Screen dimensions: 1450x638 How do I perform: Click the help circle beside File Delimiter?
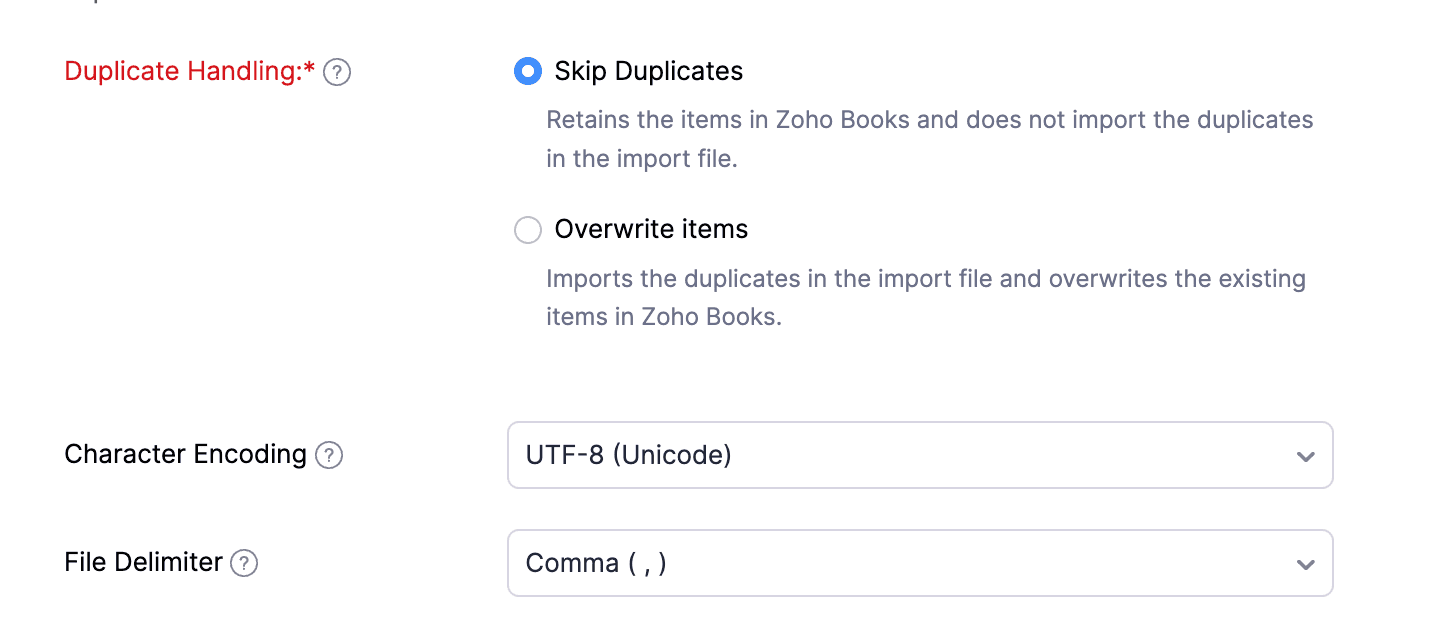click(243, 563)
